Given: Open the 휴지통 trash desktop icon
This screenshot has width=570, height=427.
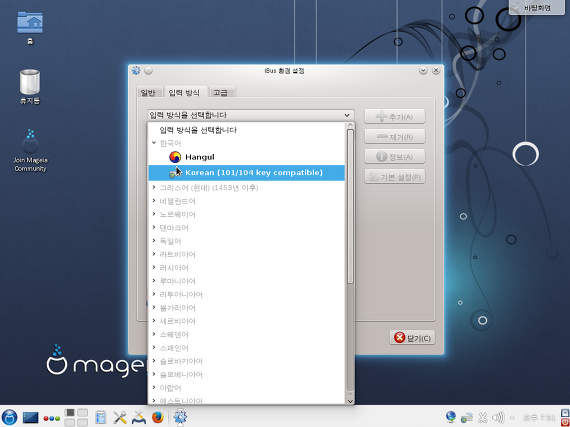Looking at the screenshot, I should (30, 86).
